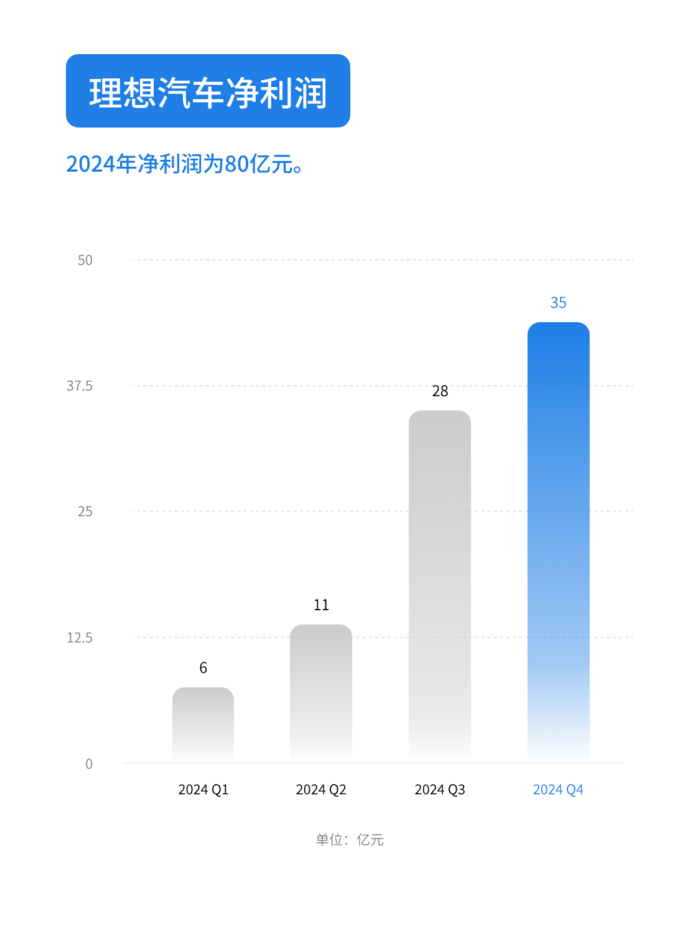Select unit note 单位：亿元
The height and width of the screenshot is (933, 700).
click(350, 840)
